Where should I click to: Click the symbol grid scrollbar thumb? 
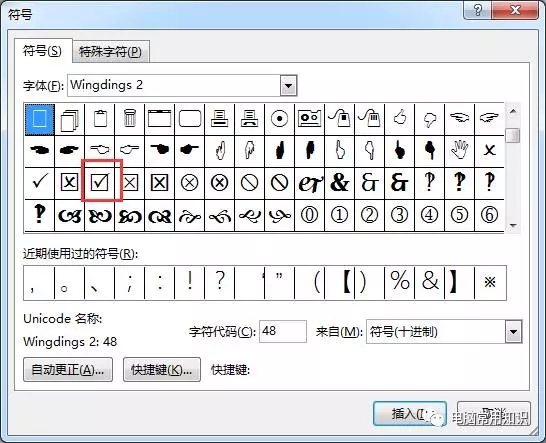pyautogui.click(x=513, y=135)
